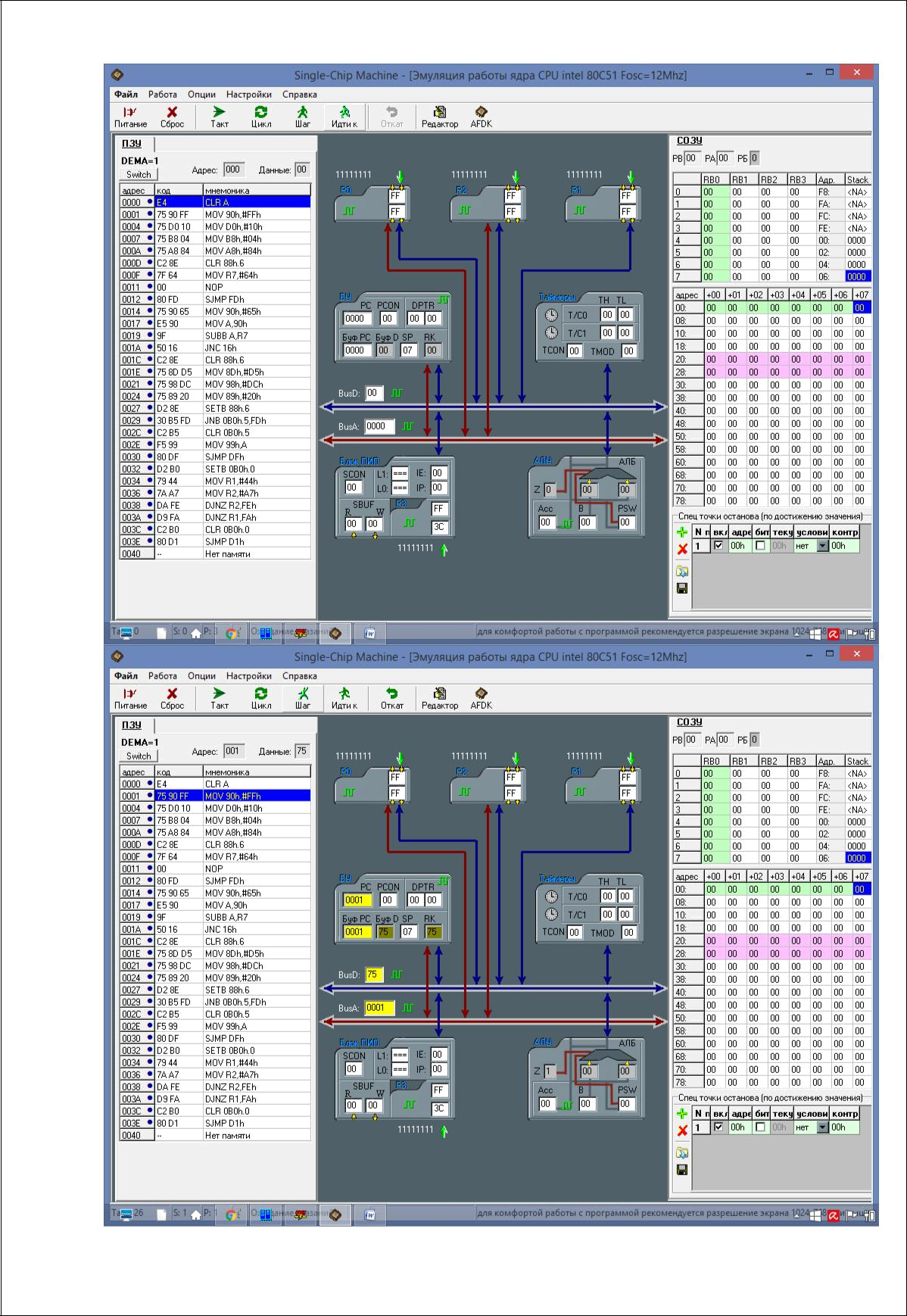Add breakpoint with green plus, upper window
This screenshot has height=1316, width=907.
tap(682, 532)
